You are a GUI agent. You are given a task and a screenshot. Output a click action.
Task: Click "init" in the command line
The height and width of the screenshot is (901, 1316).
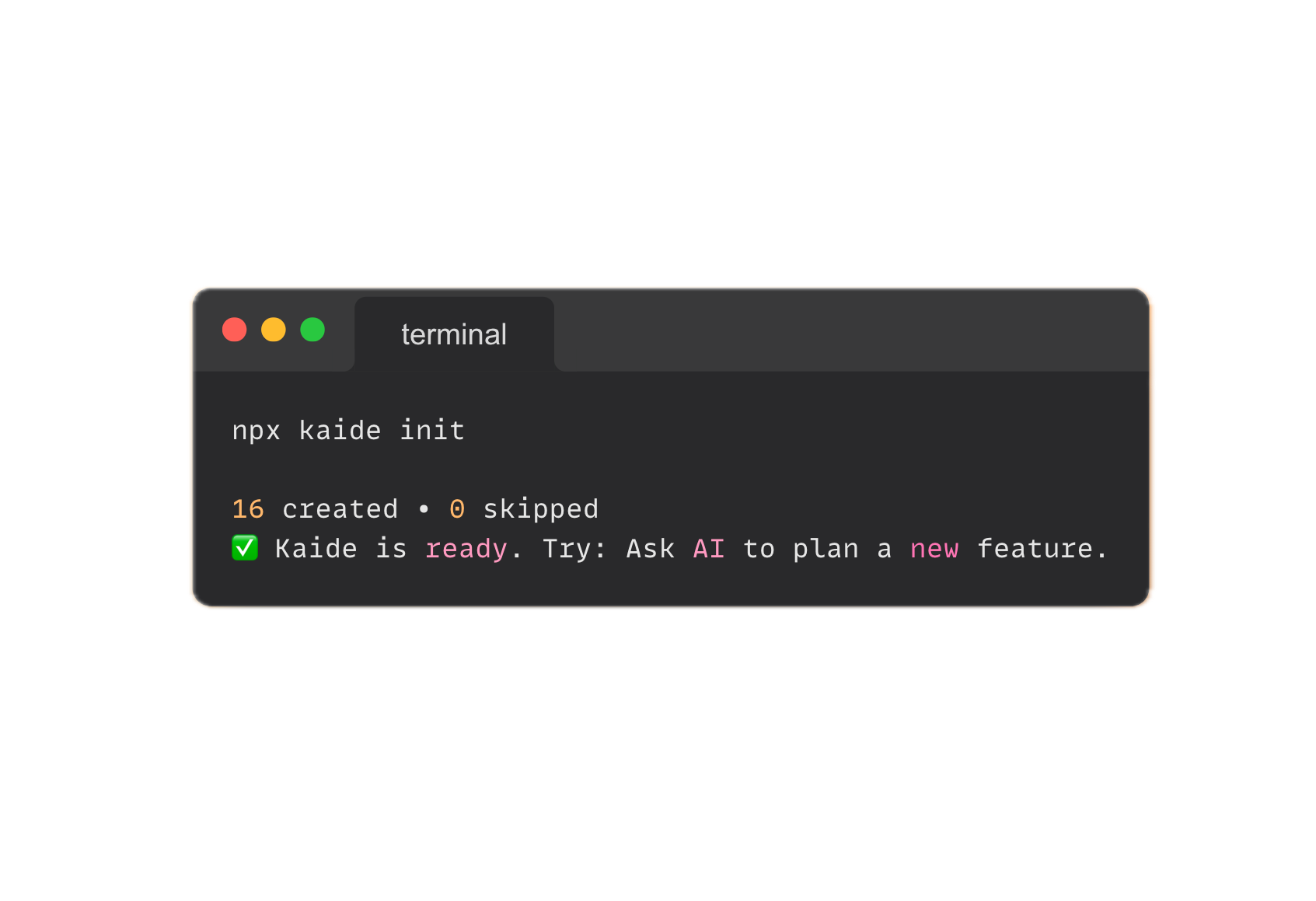(x=432, y=431)
